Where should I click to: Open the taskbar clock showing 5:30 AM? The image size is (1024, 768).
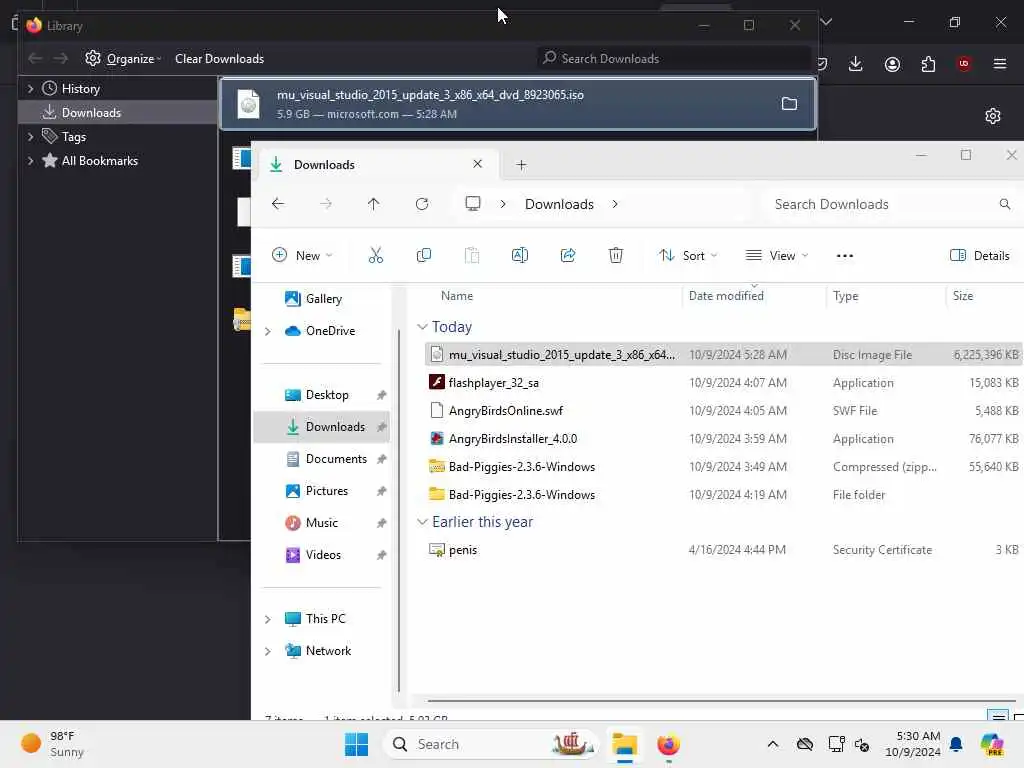(x=912, y=744)
